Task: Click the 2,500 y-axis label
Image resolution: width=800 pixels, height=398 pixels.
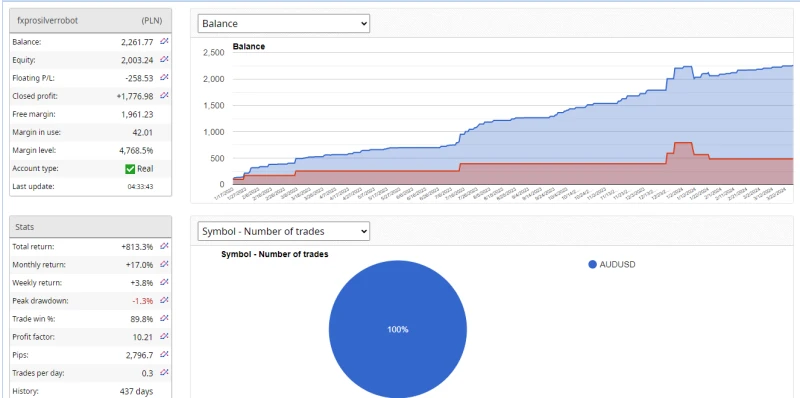Action: click(x=213, y=53)
